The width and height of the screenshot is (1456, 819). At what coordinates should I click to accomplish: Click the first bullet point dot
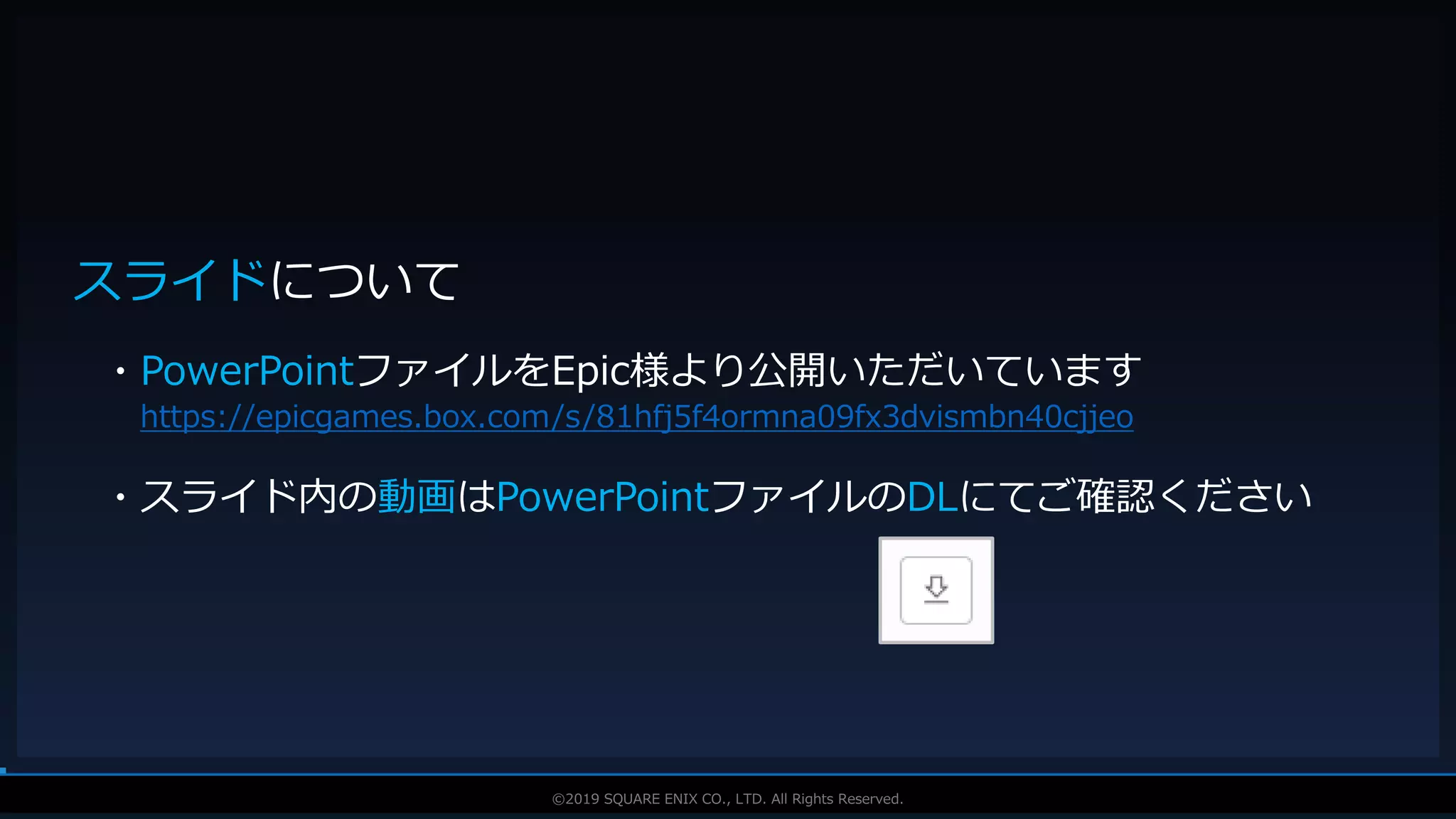(121, 372)
